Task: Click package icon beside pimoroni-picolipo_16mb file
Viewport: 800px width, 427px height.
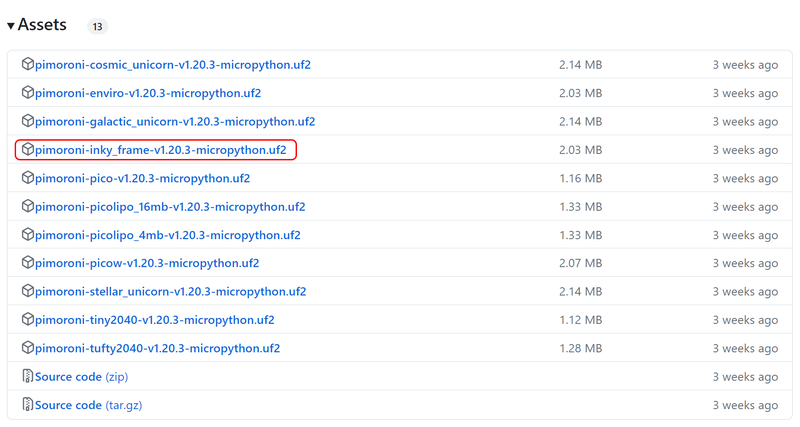Action: click(x=28, y=207)
